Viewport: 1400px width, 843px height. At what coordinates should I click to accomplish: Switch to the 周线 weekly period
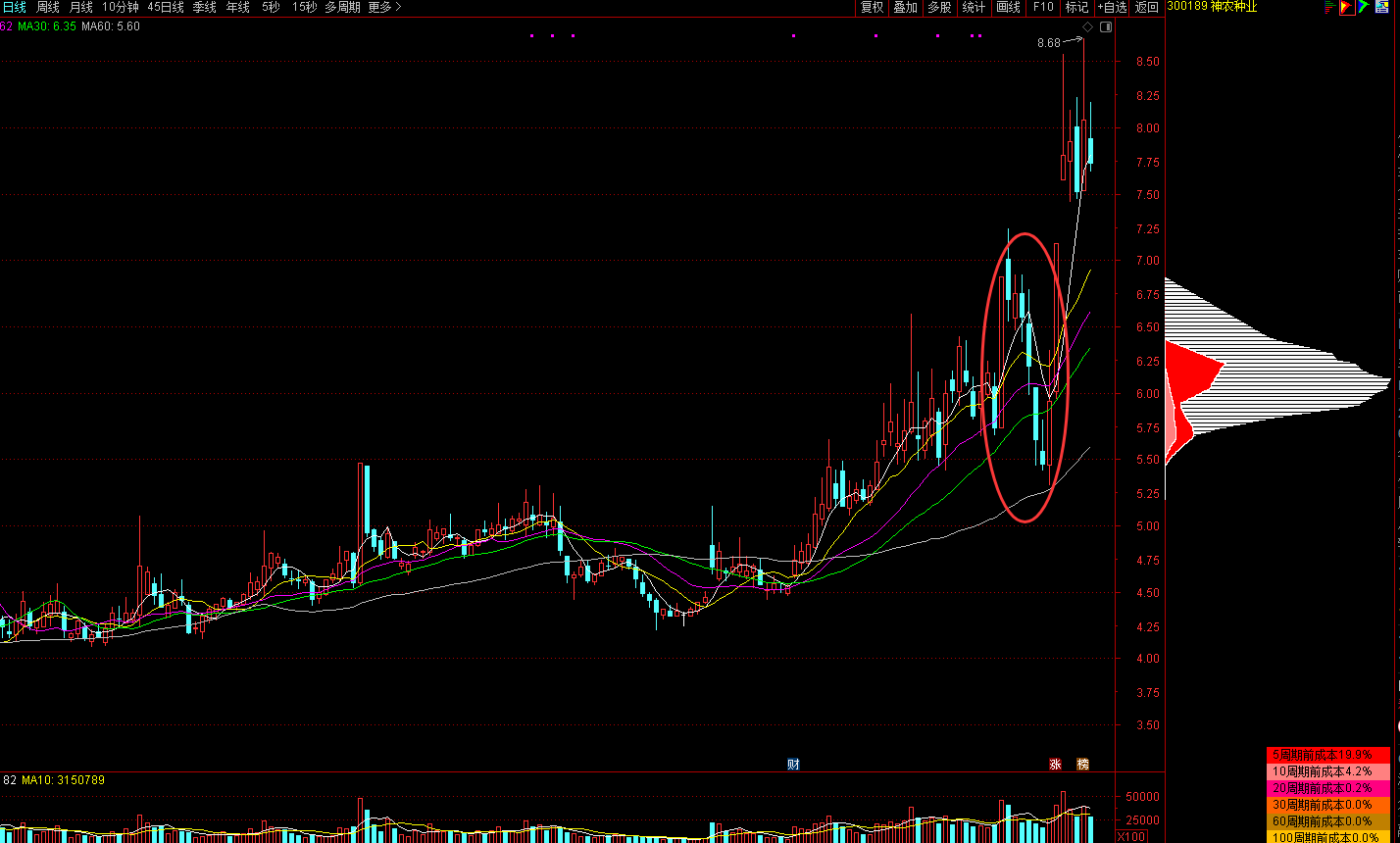click(48, 7)
